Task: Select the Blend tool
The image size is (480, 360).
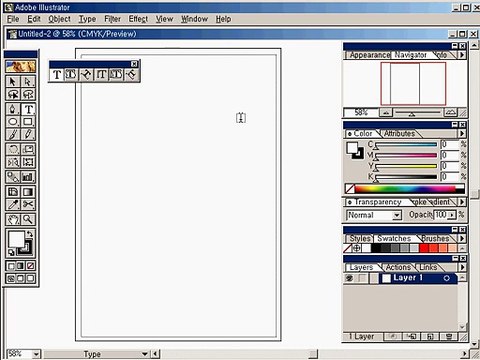Action: (x=13, y=177)
